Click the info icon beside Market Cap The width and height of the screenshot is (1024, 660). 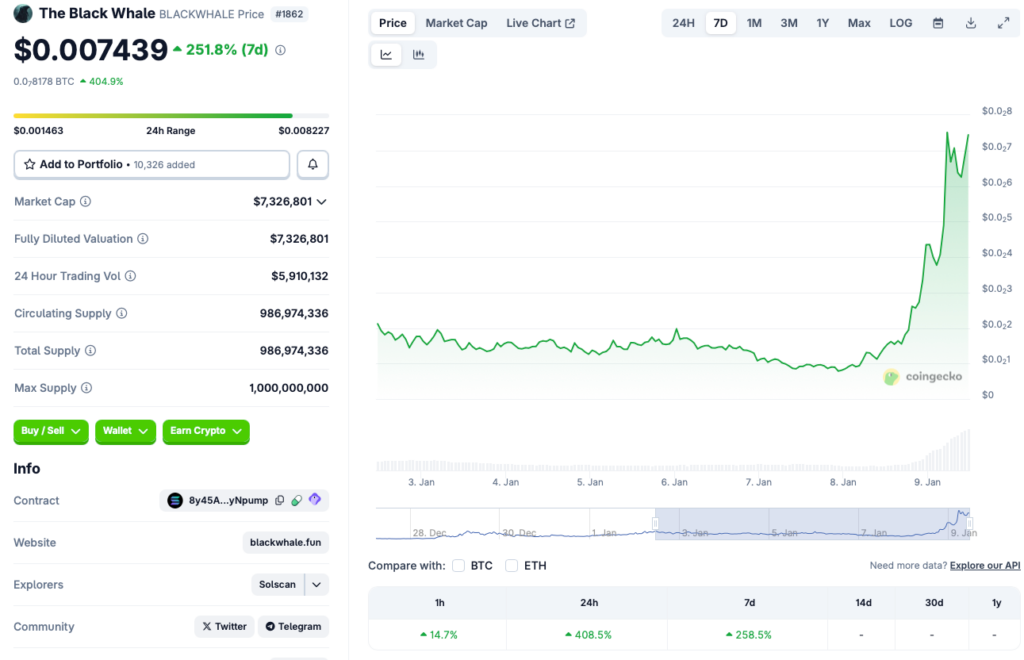(85, 202)
